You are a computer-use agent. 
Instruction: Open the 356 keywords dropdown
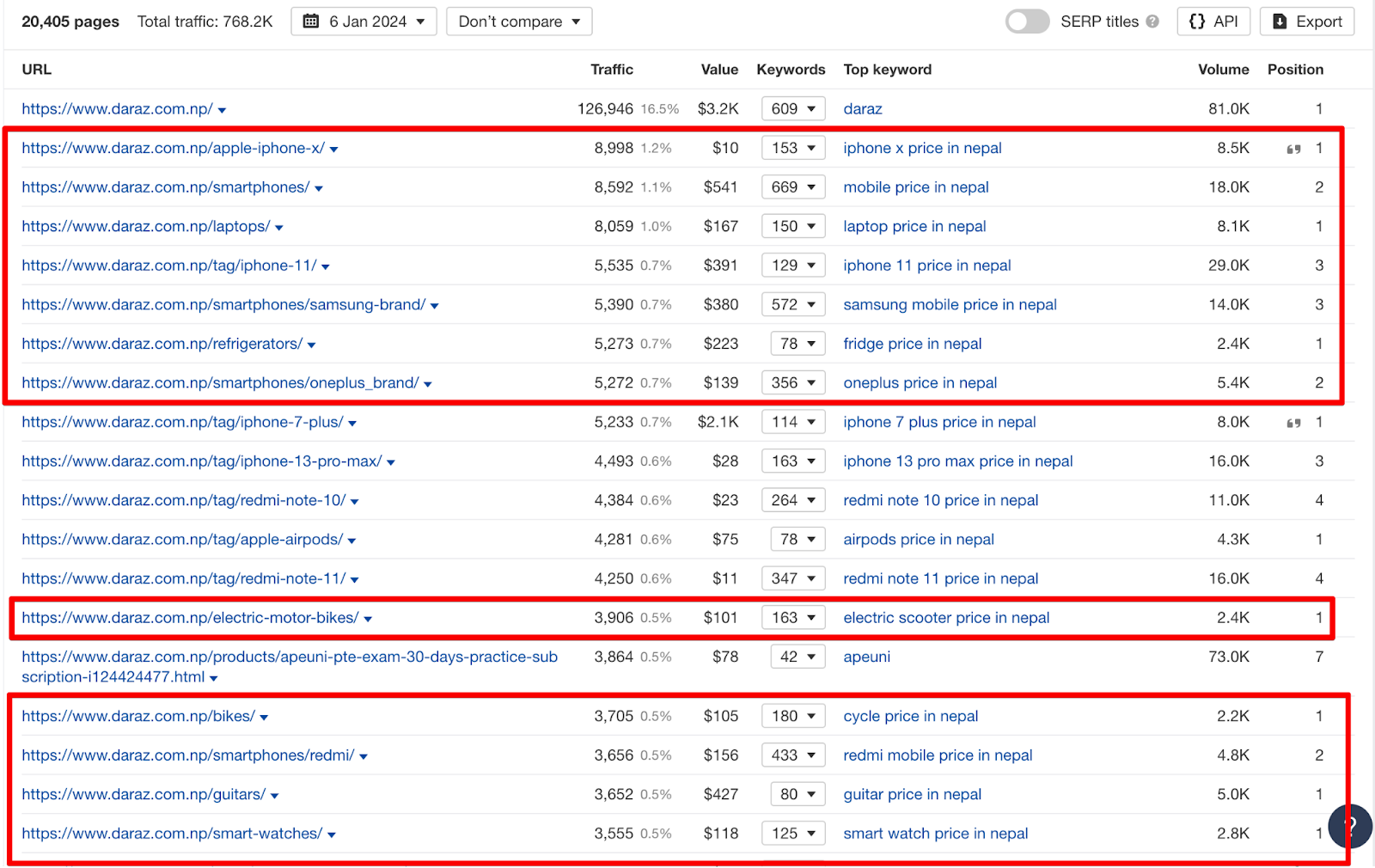coord(793,382)
